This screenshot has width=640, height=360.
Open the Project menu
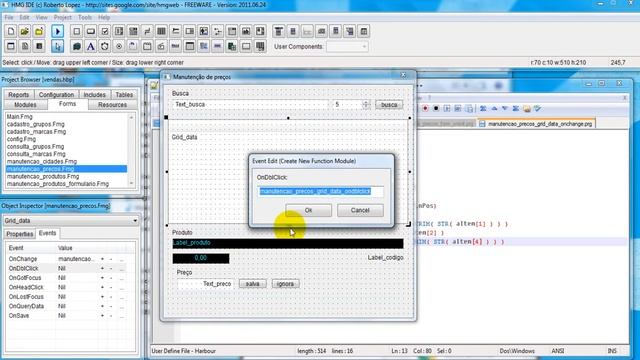pyautogui.click(x=62, y=18)
